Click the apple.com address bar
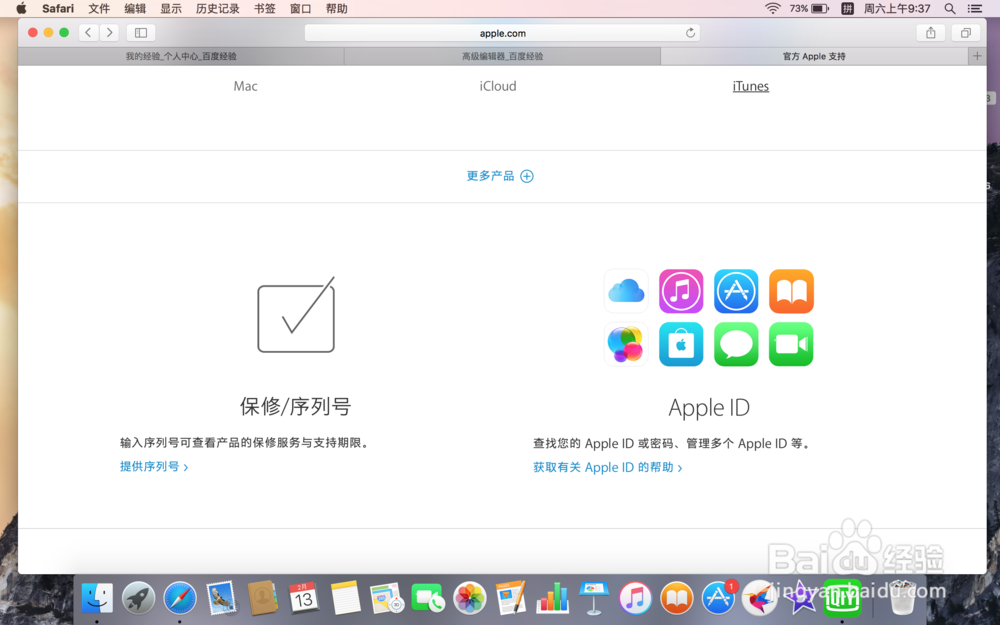Screen dimensions: 1000x625 503,33
